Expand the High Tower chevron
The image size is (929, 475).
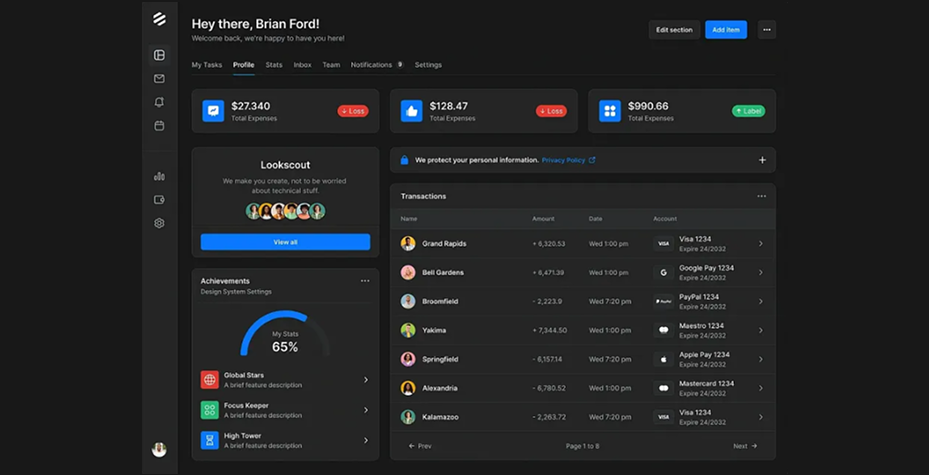point(366,440)
